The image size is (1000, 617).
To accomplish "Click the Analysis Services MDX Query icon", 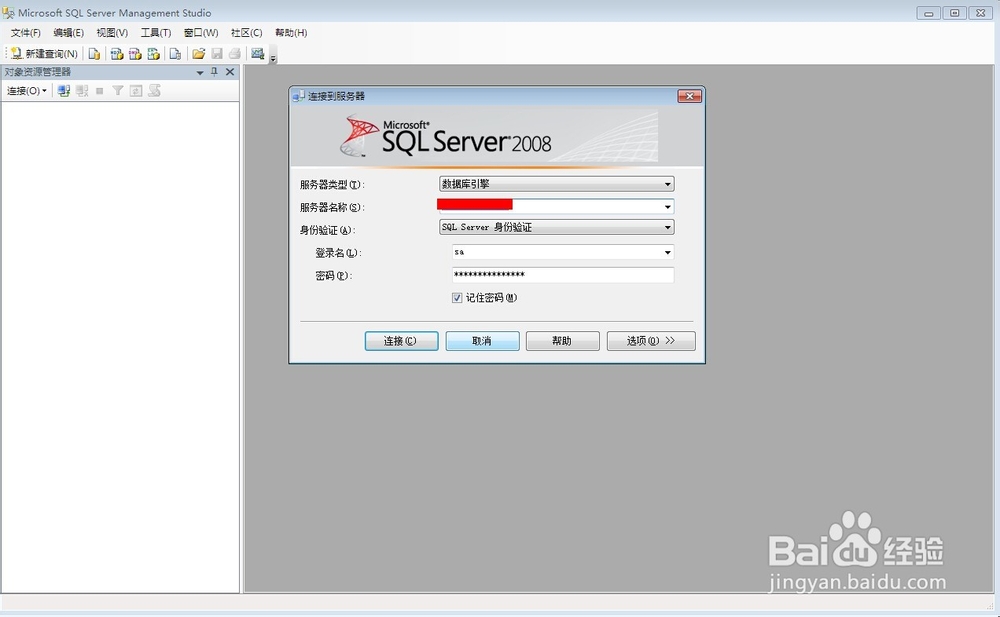I will [117, 54].
